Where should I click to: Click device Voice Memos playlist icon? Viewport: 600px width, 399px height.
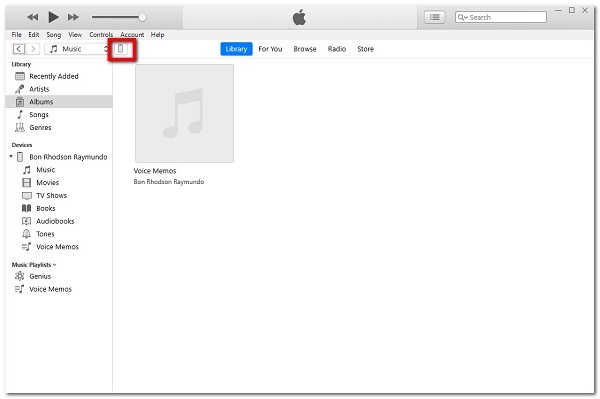pos(26,247)
